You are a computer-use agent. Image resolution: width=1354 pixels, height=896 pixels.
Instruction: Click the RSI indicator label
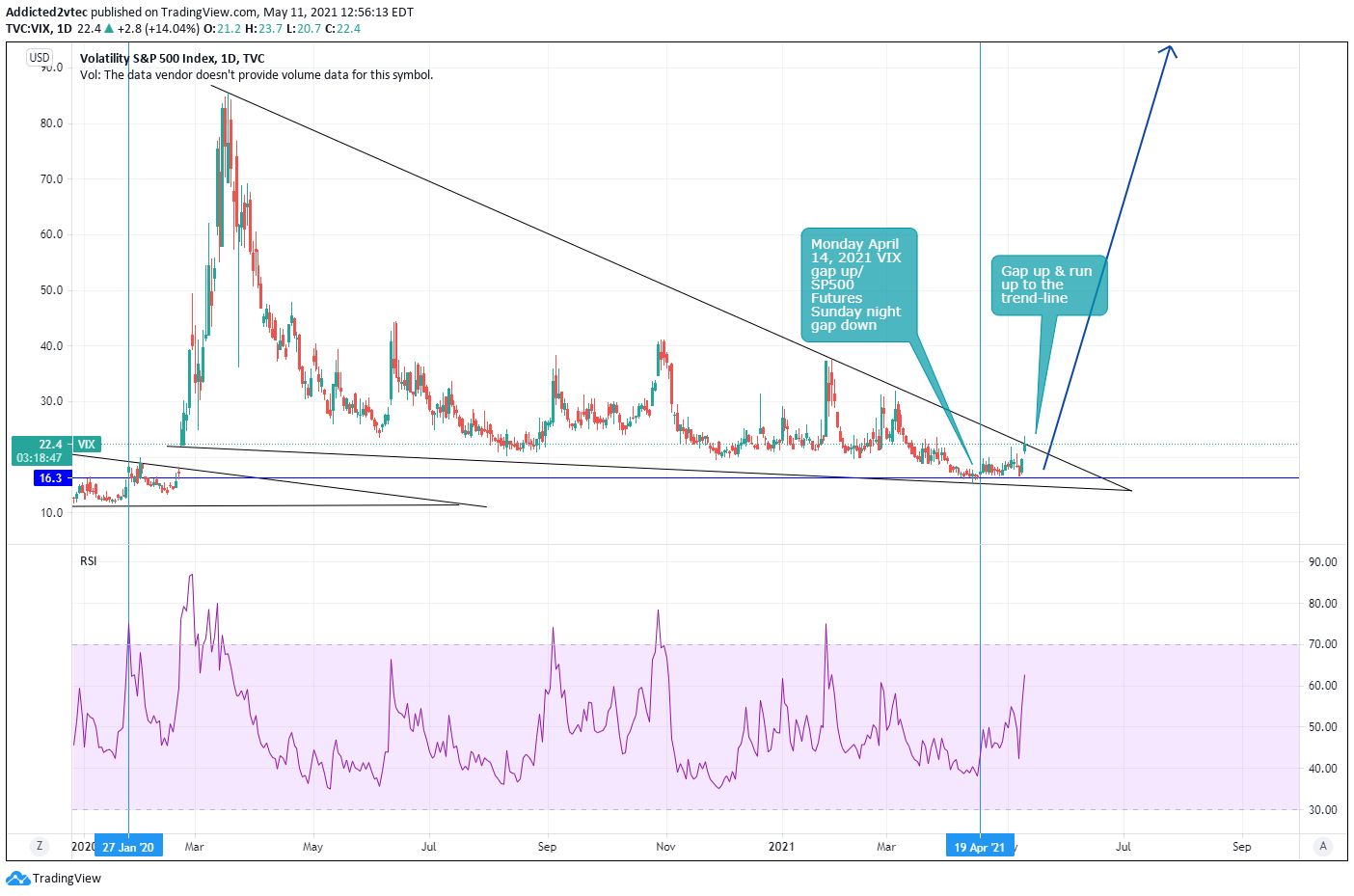coord(89,561)
